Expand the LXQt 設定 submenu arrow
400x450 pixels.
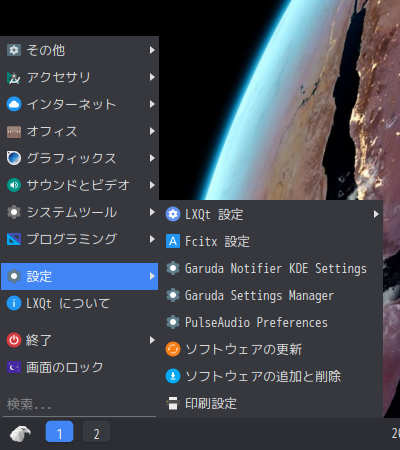coord(376,214)
